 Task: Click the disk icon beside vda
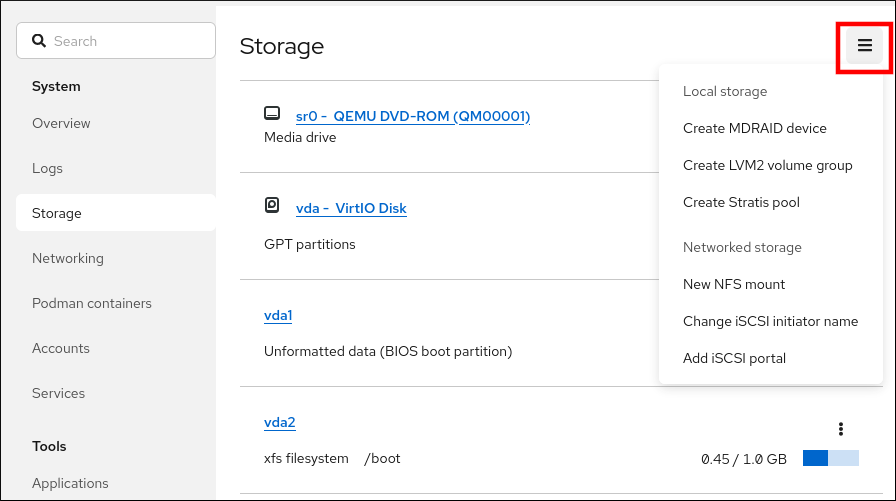(272, 206)
